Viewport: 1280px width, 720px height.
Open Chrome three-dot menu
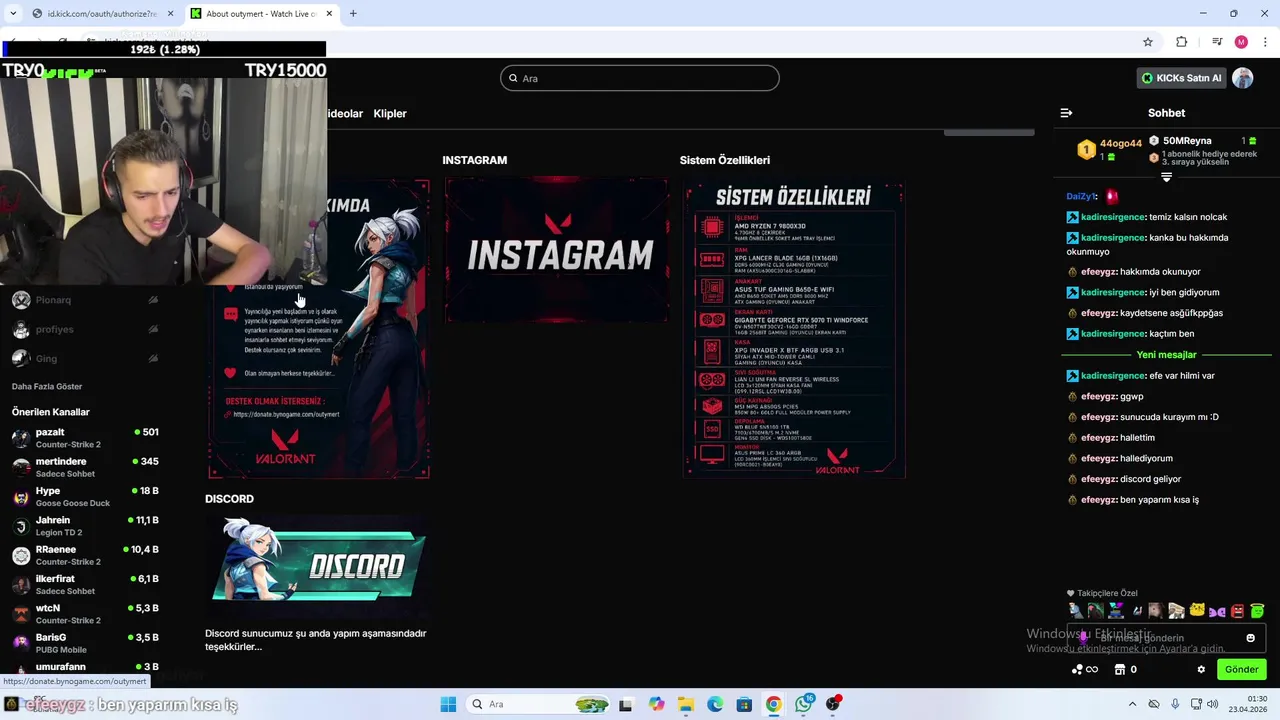pos(1266,42)
